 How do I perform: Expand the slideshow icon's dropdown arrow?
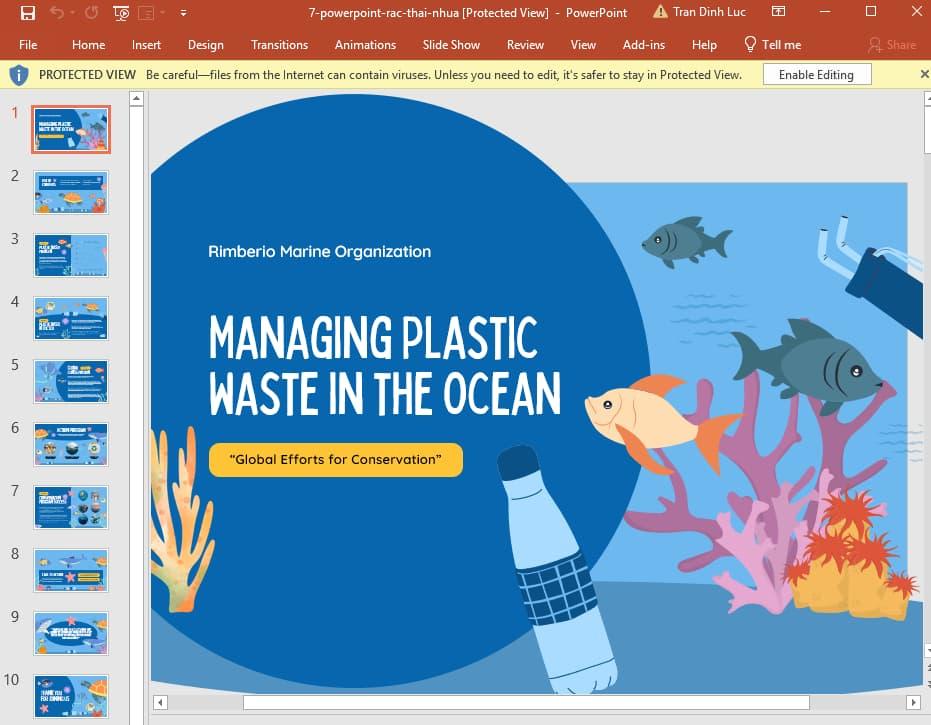(x=161, y=12)
